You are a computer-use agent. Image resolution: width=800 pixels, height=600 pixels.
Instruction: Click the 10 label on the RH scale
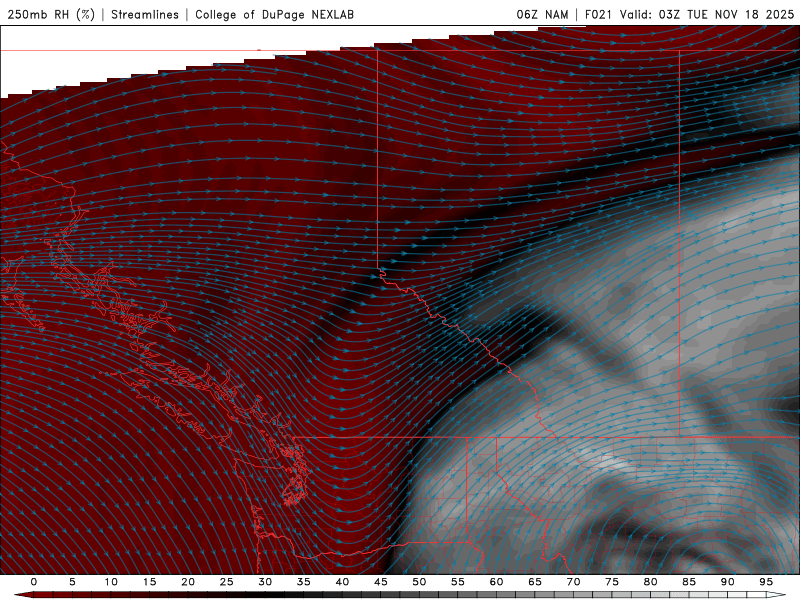pos(111,582)
